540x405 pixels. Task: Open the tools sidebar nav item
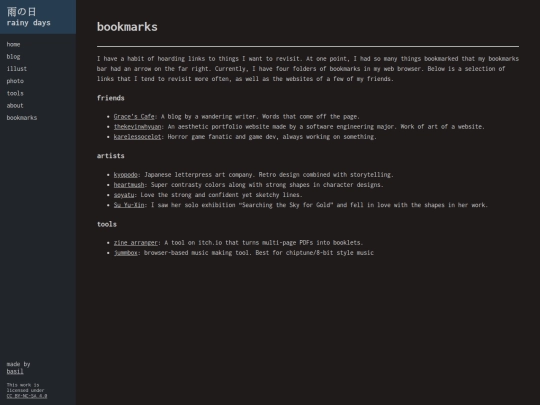[x=15, y=93]
